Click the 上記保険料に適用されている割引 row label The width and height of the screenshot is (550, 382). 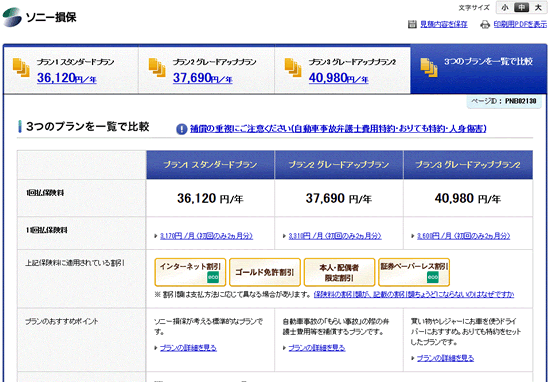[75, 263]
